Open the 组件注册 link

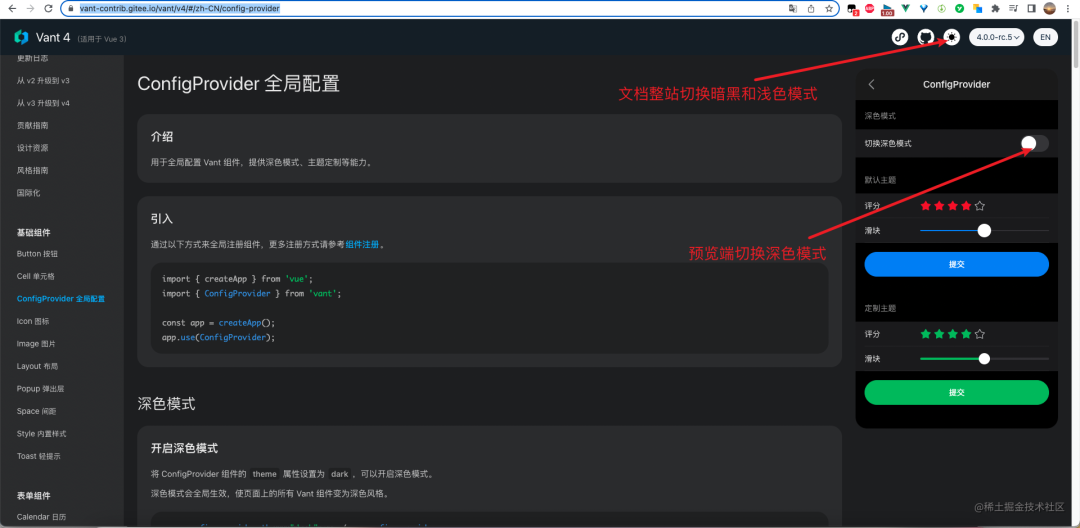(x=362, y=244)
